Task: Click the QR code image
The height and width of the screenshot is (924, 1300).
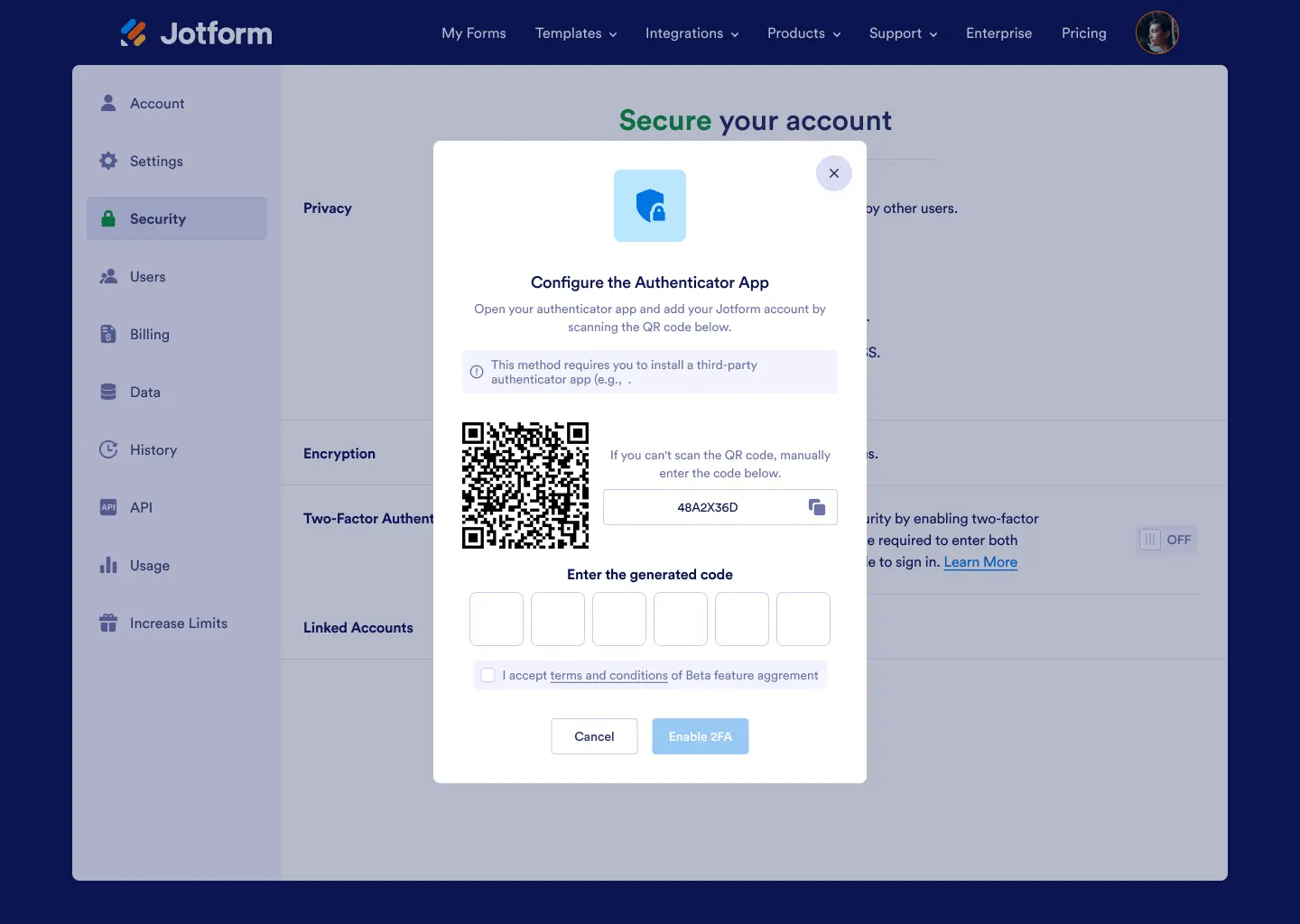Action: 525,485
